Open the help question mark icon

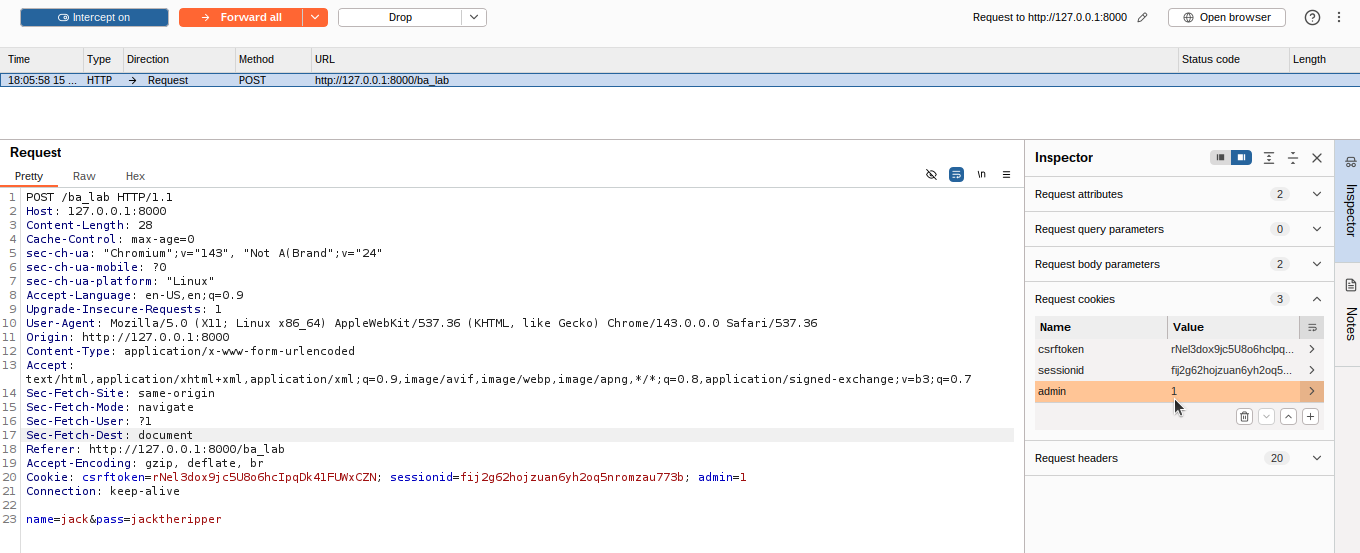1313,17
